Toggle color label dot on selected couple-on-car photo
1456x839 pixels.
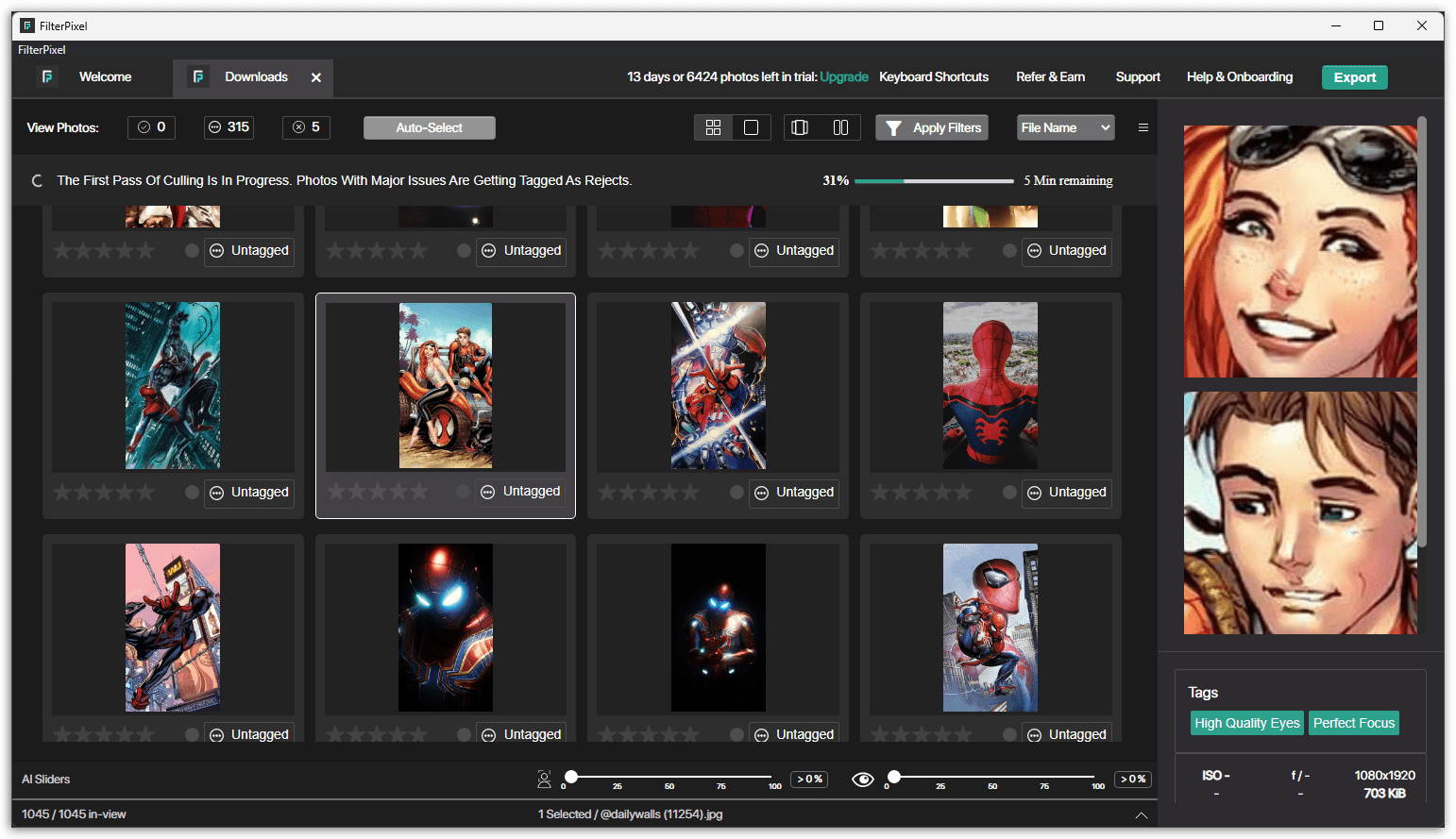[463, 492]
